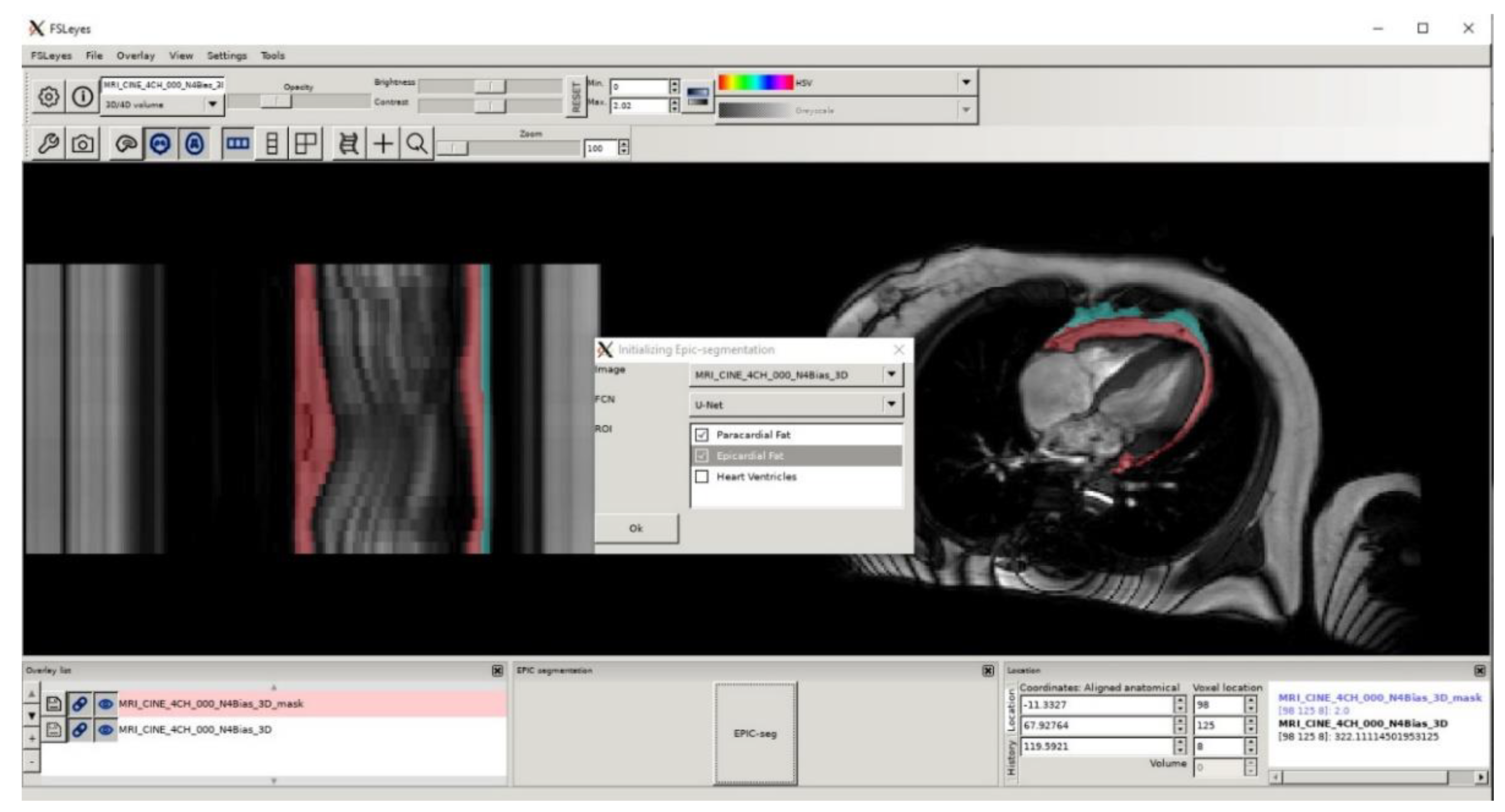The image size is (1505, 812).
Task: Click the overlay name field
Action: (163, 85)
